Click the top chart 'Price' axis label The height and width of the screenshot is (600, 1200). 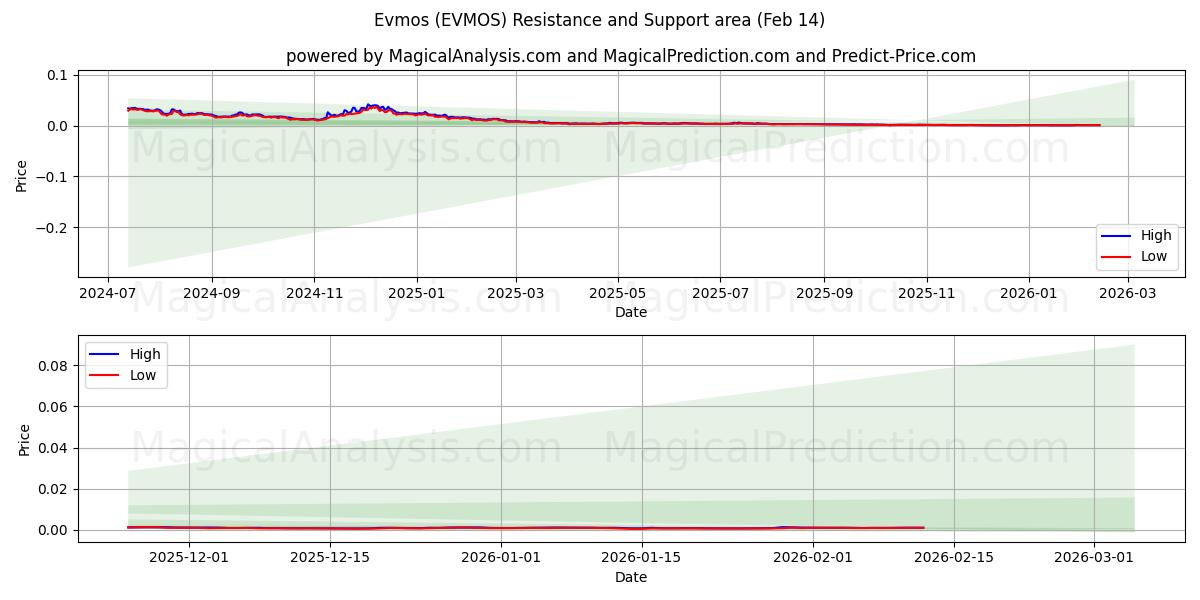click(x=22, y=176)
